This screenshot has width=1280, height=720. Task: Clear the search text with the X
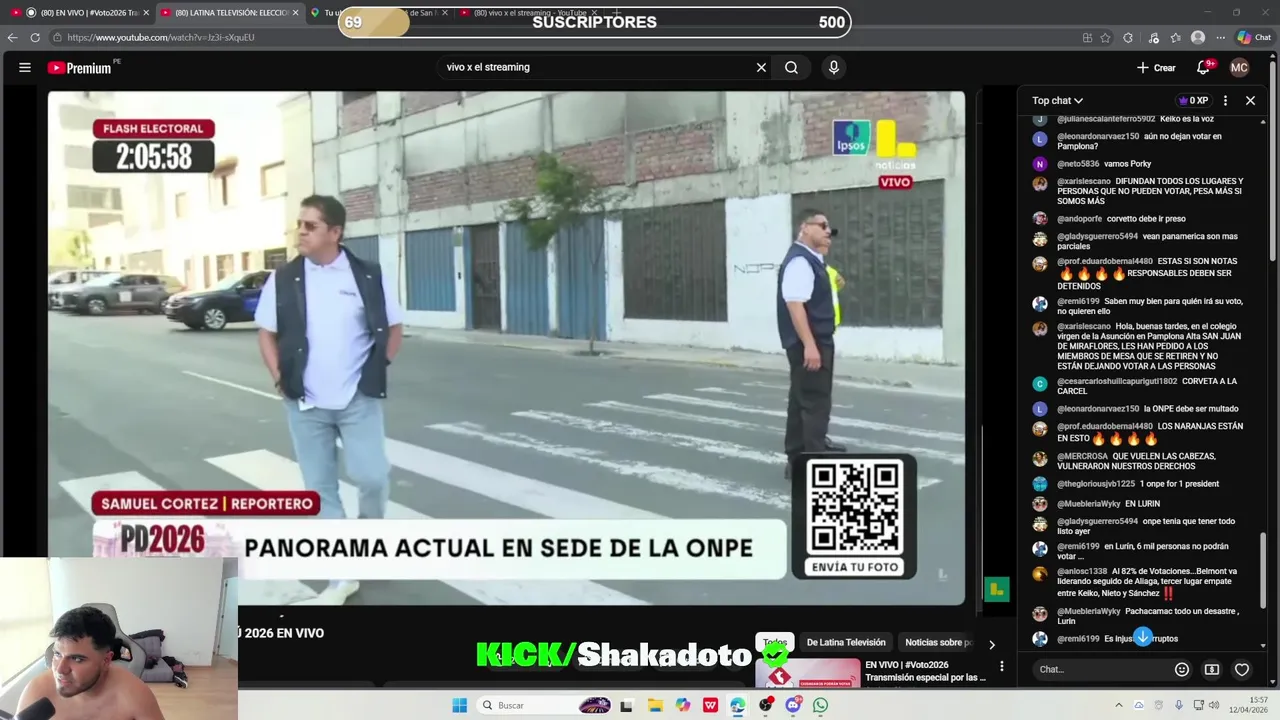pyautogui.click(x=761, y=67)
